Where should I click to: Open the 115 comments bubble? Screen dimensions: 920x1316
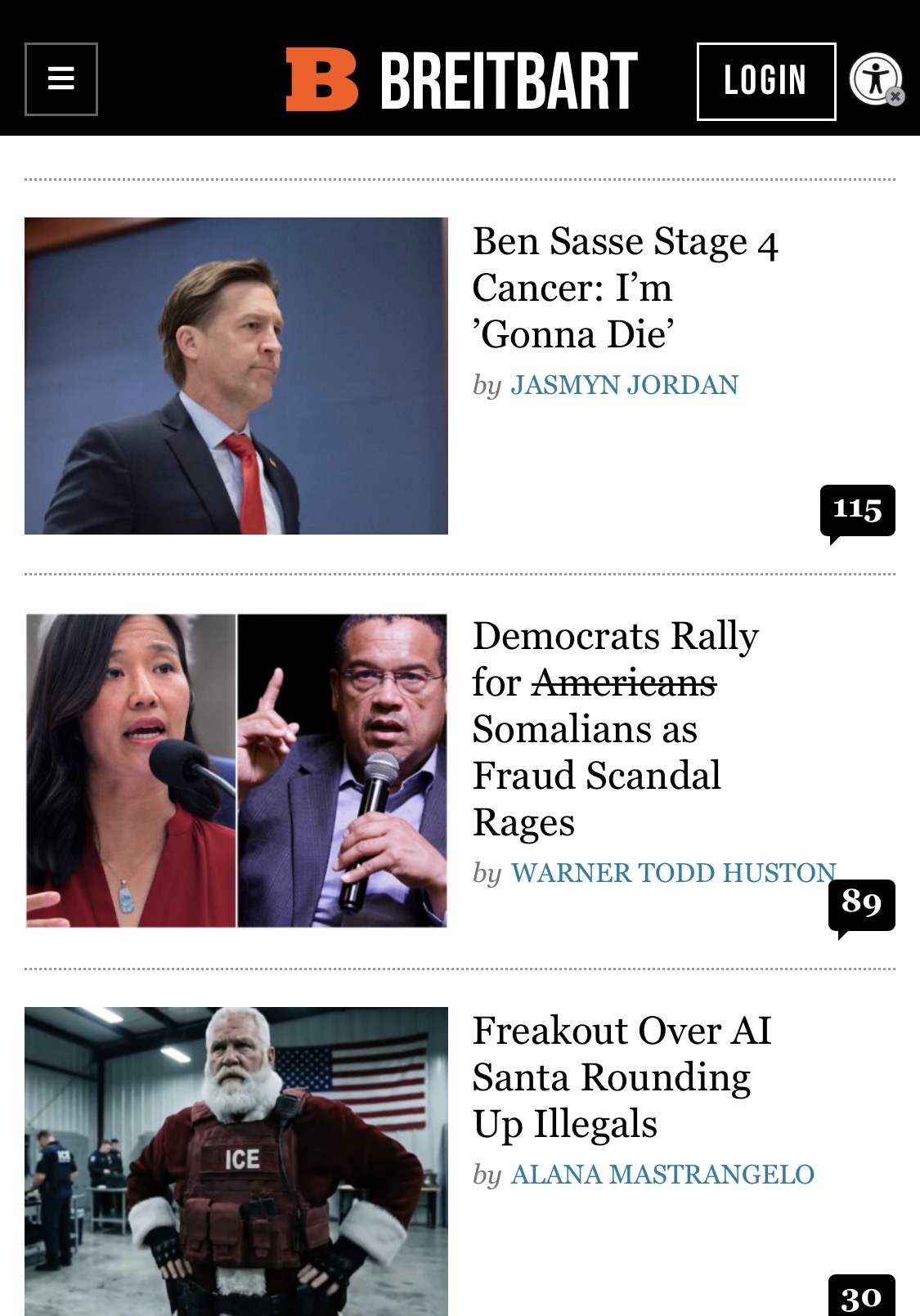857,510
